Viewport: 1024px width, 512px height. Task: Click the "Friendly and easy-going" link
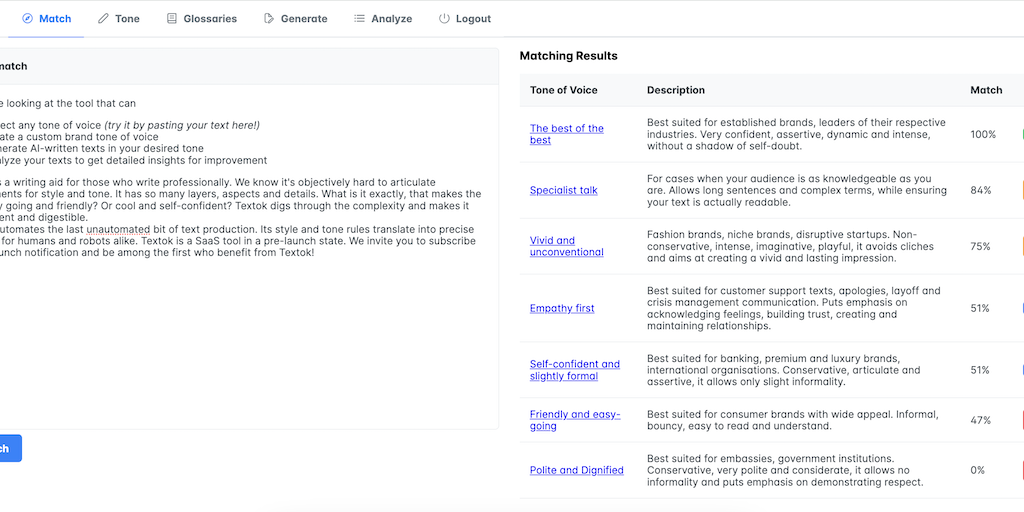pyautogui.click(x=574, y=420)
